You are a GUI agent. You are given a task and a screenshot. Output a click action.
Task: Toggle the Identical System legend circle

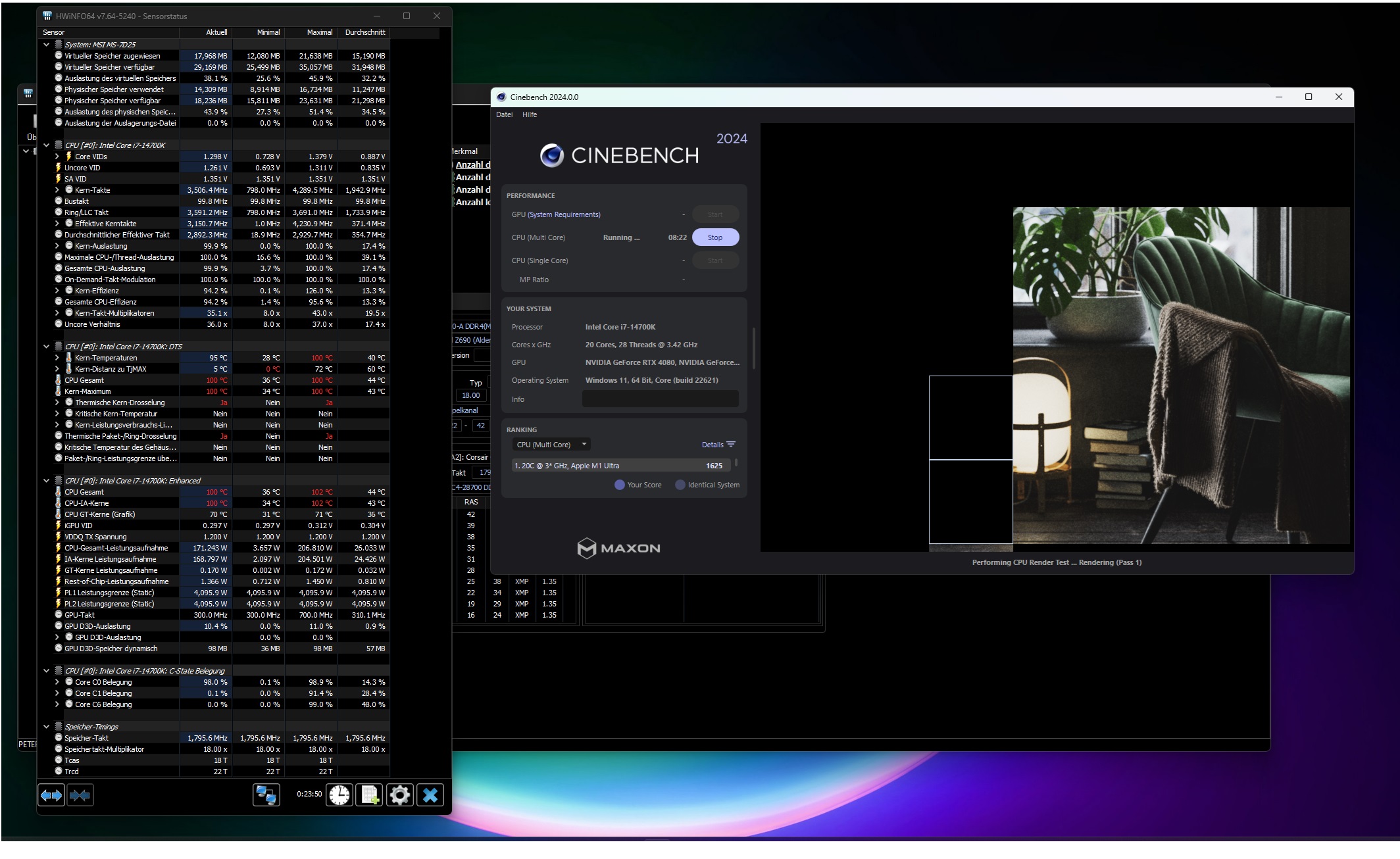coord(680,485)
